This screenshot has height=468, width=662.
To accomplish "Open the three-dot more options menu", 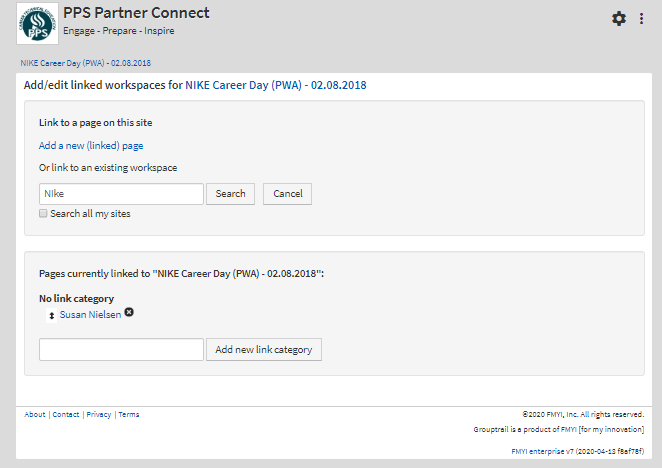I will (642, 19).
